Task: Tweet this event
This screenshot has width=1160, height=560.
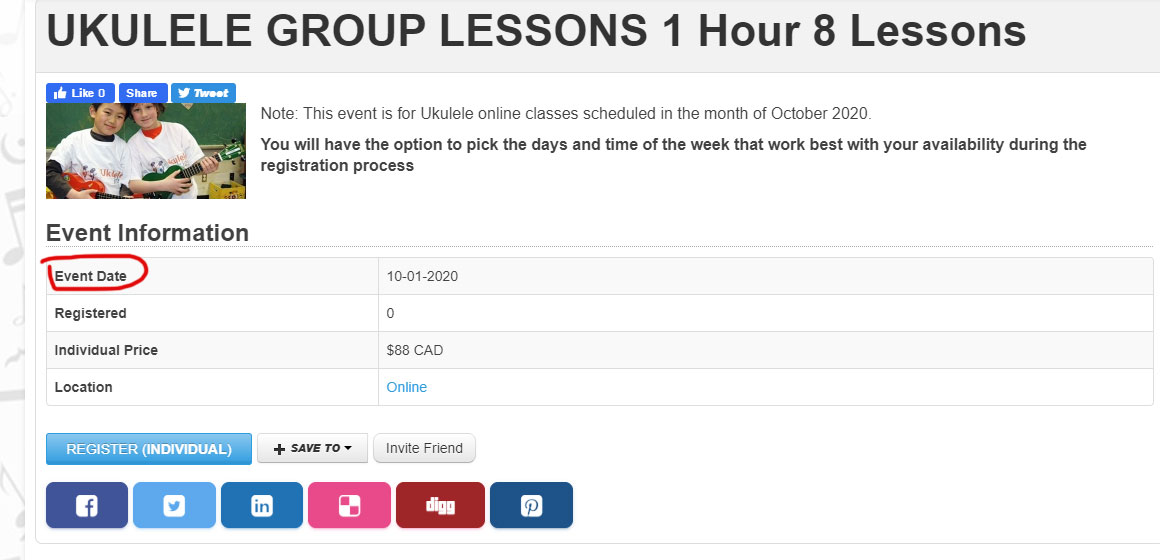Action: pyautogui.click(x=203, y=93)
